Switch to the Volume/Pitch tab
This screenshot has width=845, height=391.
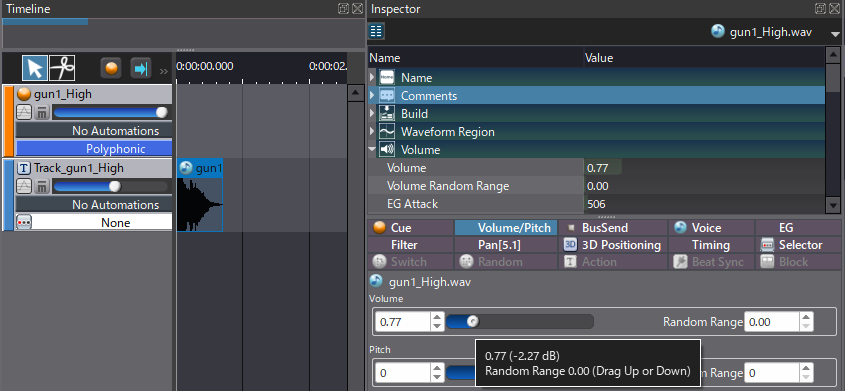pos(507,228)
